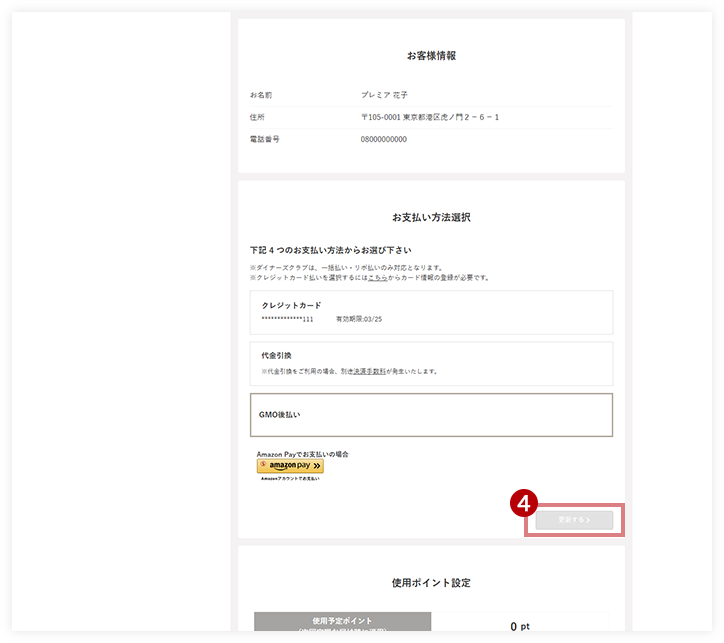Click the red number 4 marker

pos(524,503)
